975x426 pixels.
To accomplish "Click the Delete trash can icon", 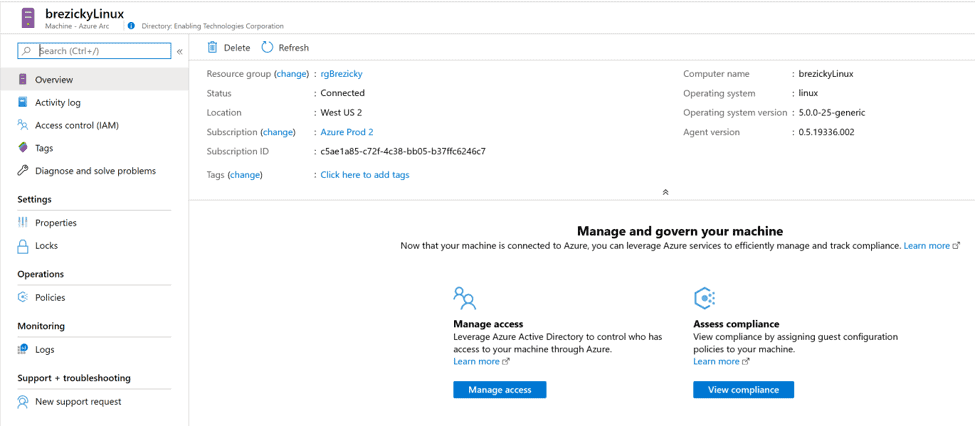I will pyautogui.click(x=213, y=47).
